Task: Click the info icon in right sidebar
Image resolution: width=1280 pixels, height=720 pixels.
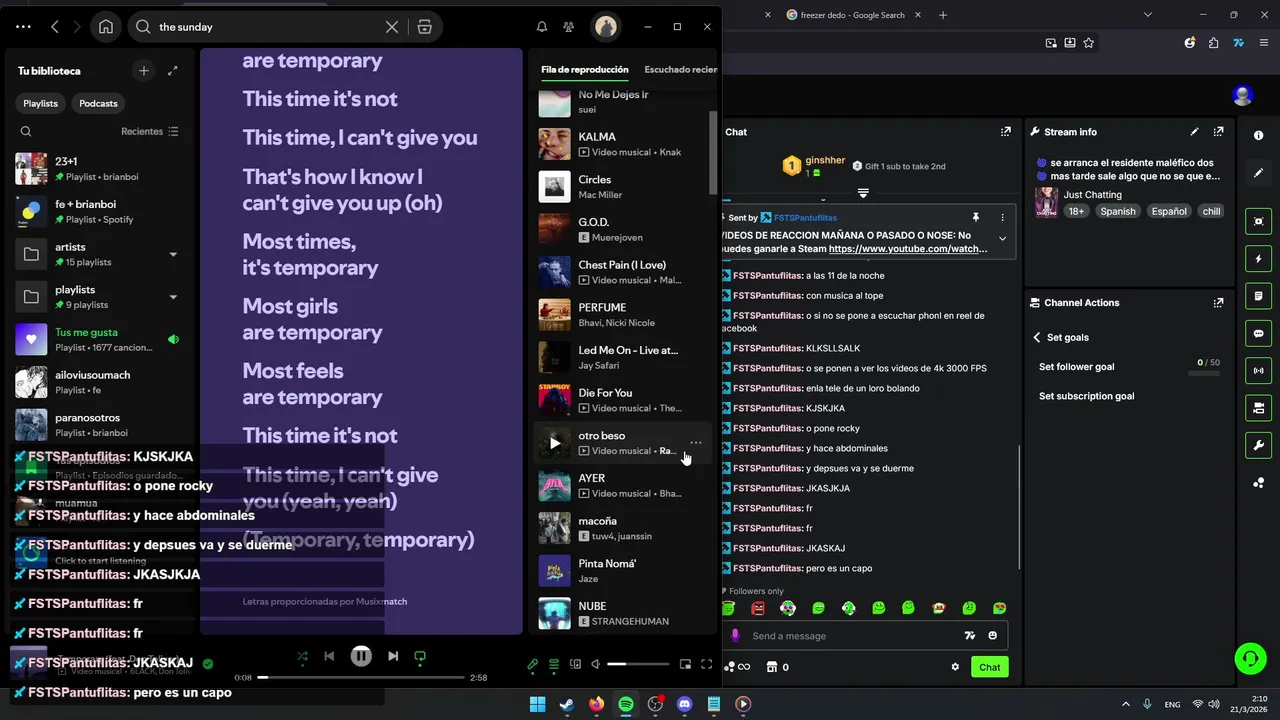Action: pyautogui.click(x=1258, y=135)
